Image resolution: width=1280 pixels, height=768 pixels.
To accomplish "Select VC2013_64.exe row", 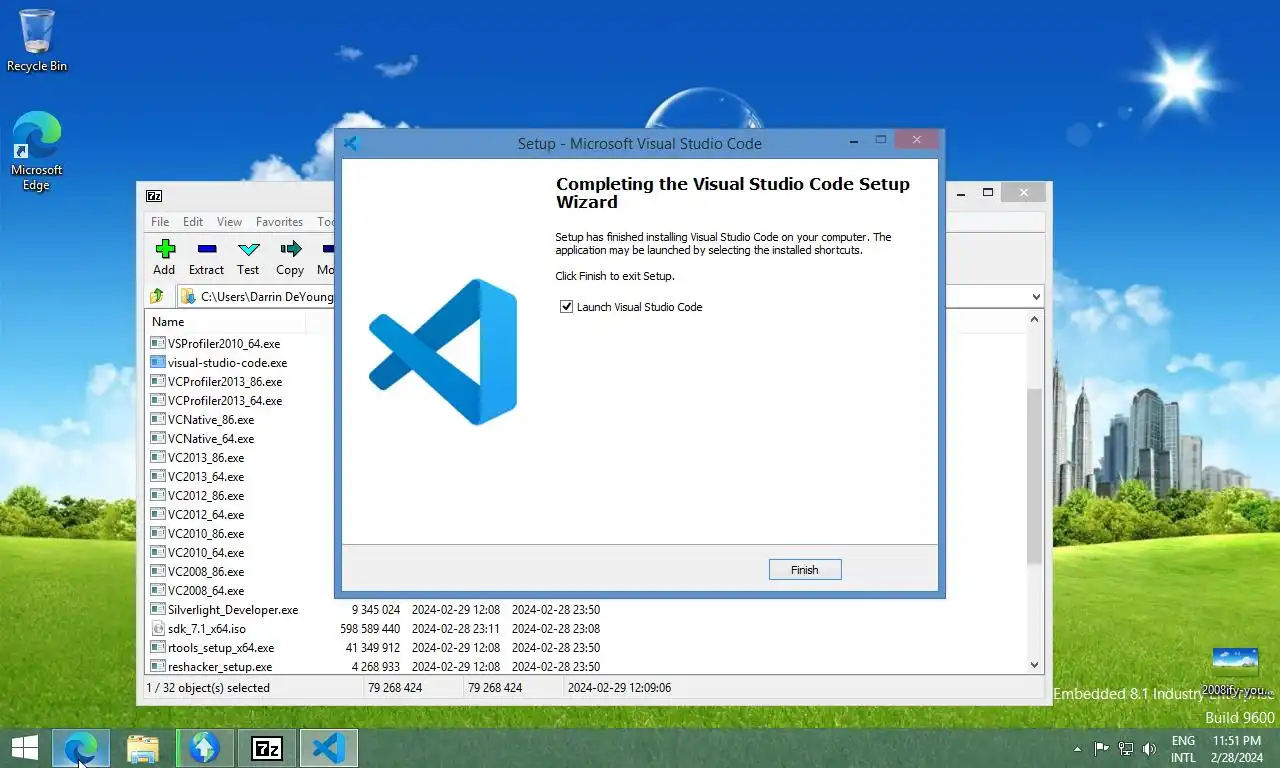I will (x=206, y=477).
